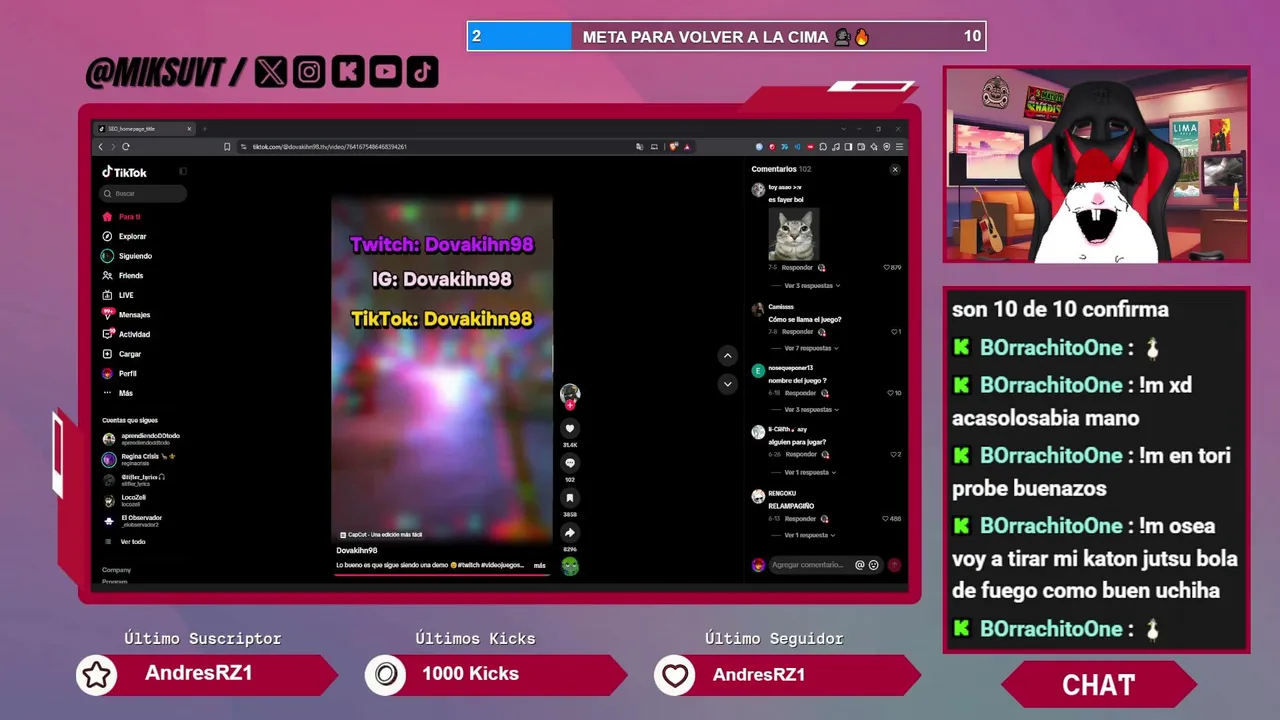Close the Comentarios panel
Image resolution: width=1280 pixels, height=720 pixels.
click(895, 170)
